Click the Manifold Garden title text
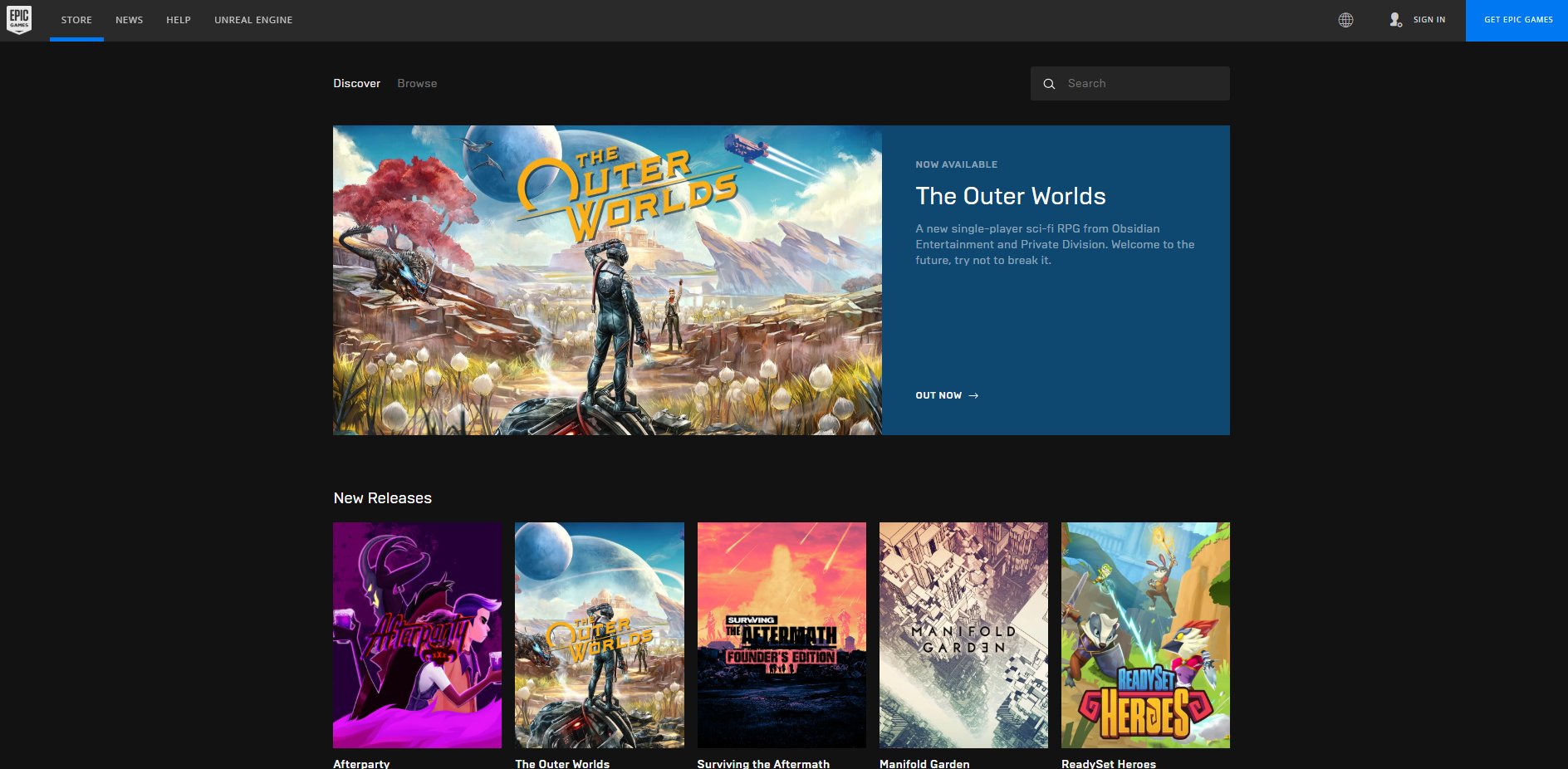Screen dimensions: 1568x769 pos(924,764)
